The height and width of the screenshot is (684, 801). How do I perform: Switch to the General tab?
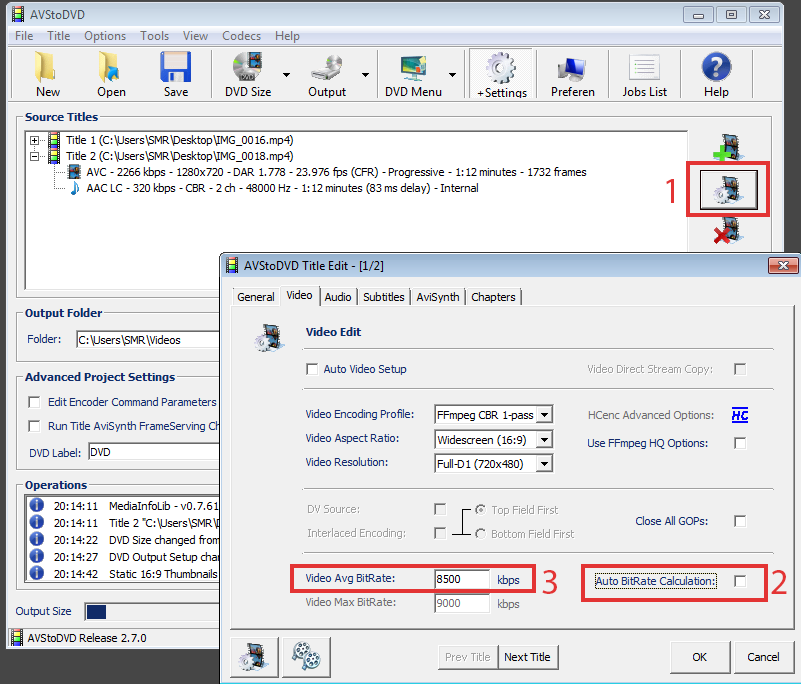[255, 297]
